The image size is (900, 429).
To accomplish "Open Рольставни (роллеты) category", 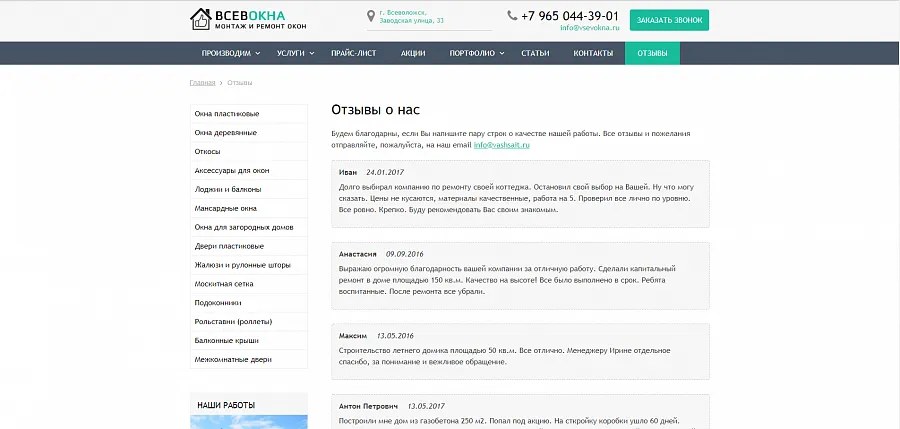I will point(249,322).
